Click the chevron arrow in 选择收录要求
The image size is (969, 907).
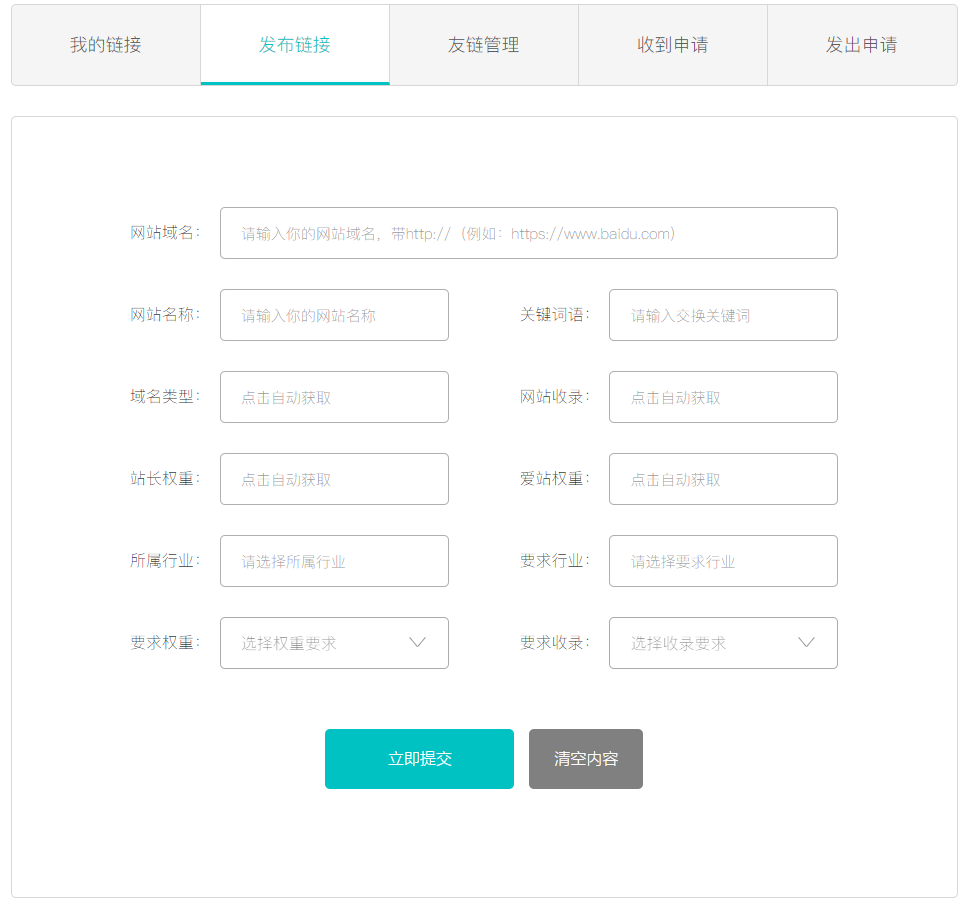coord(806,643)
